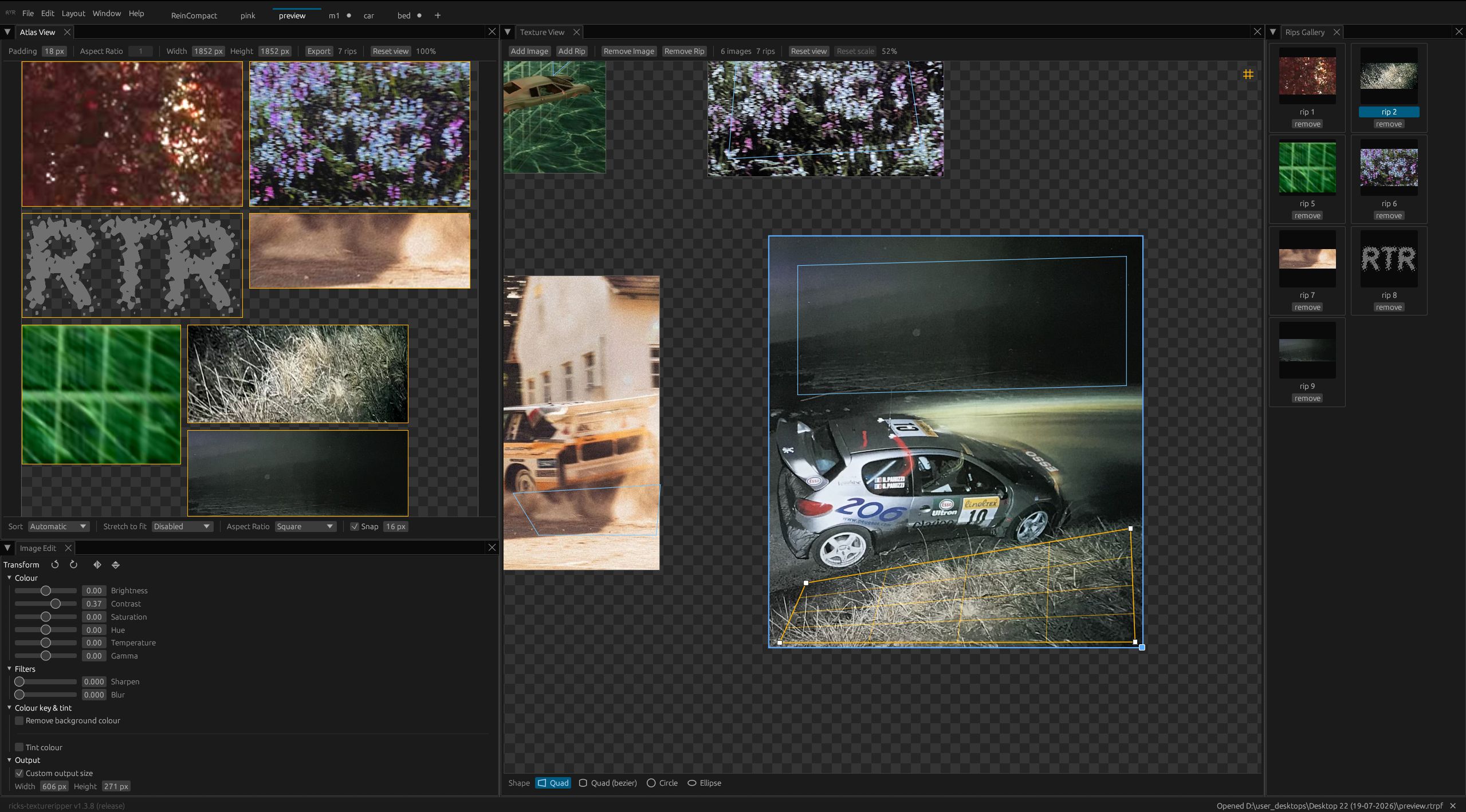Select the Quad shape
The height and width of the screenshot is (812, 1466).
pos(553,783)
